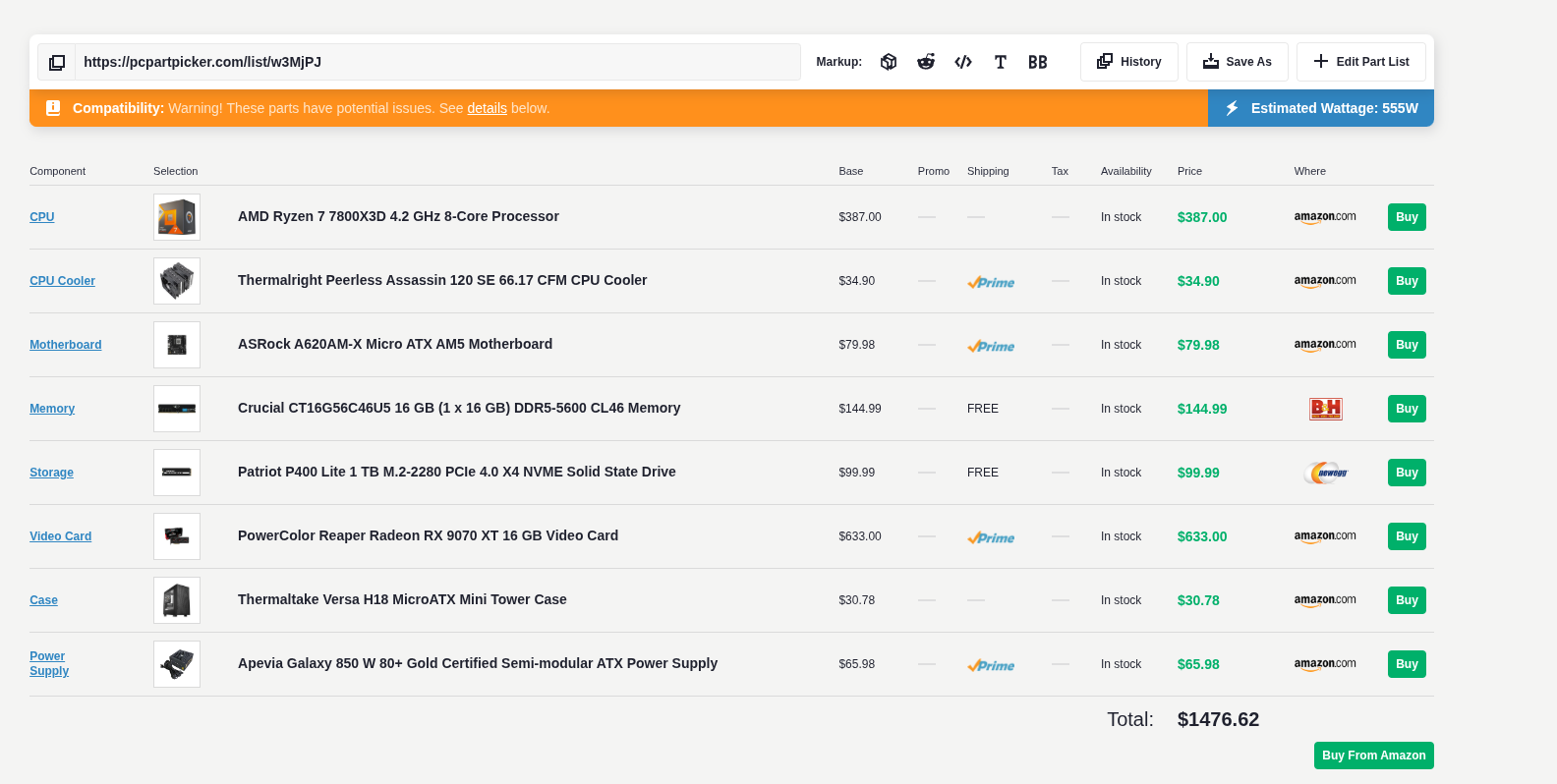Open the PowerColor Reaper video card thumbnail

[177, 536]
